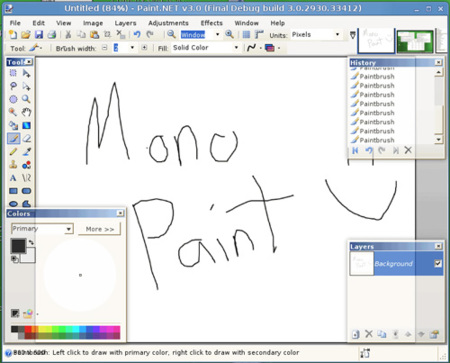Image resolution: width=450 pixels, height=363 pixels.
Task: Click the More >> button in Colors
Action: point(100,229)
